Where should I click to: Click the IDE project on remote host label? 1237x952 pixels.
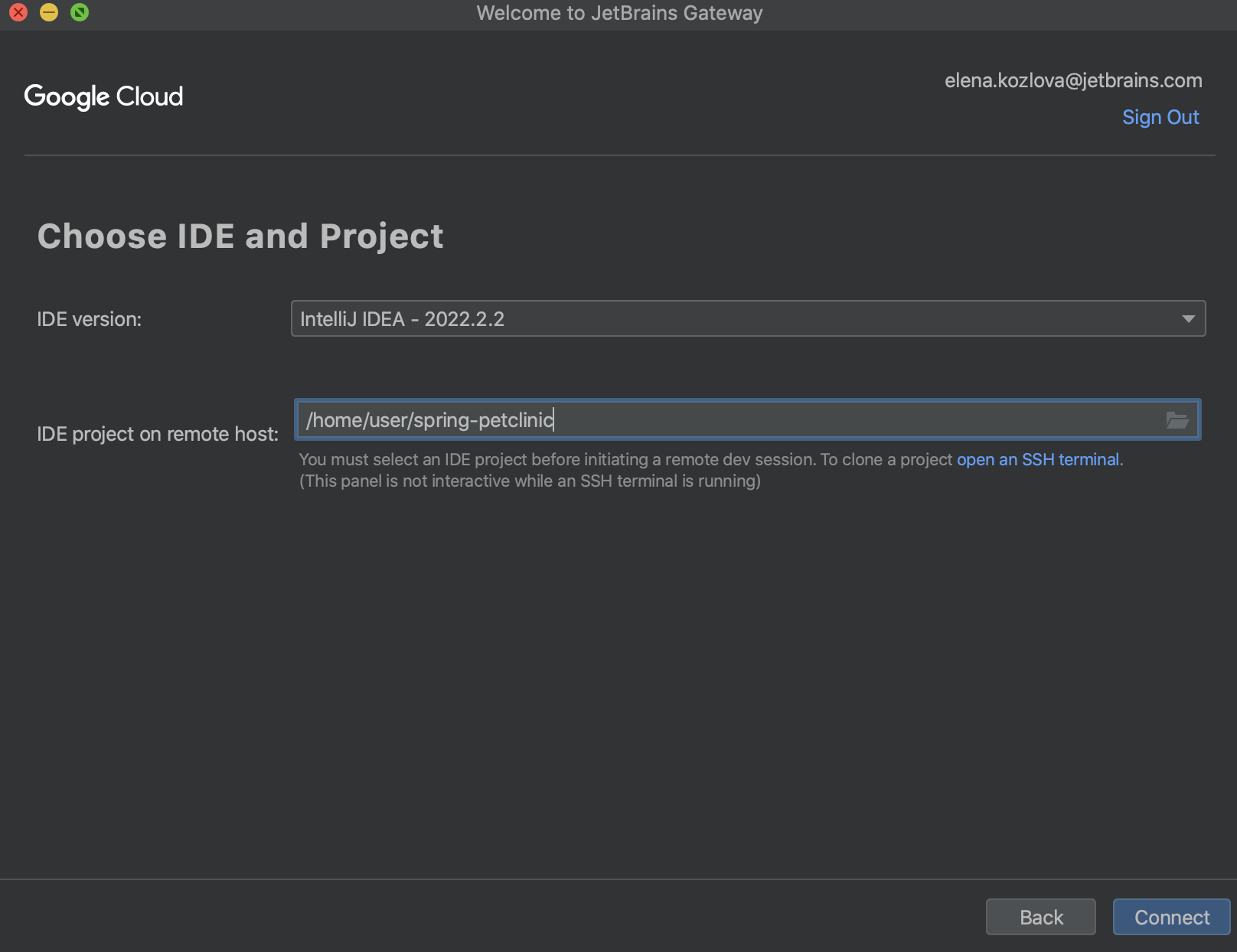coord(158,433)
